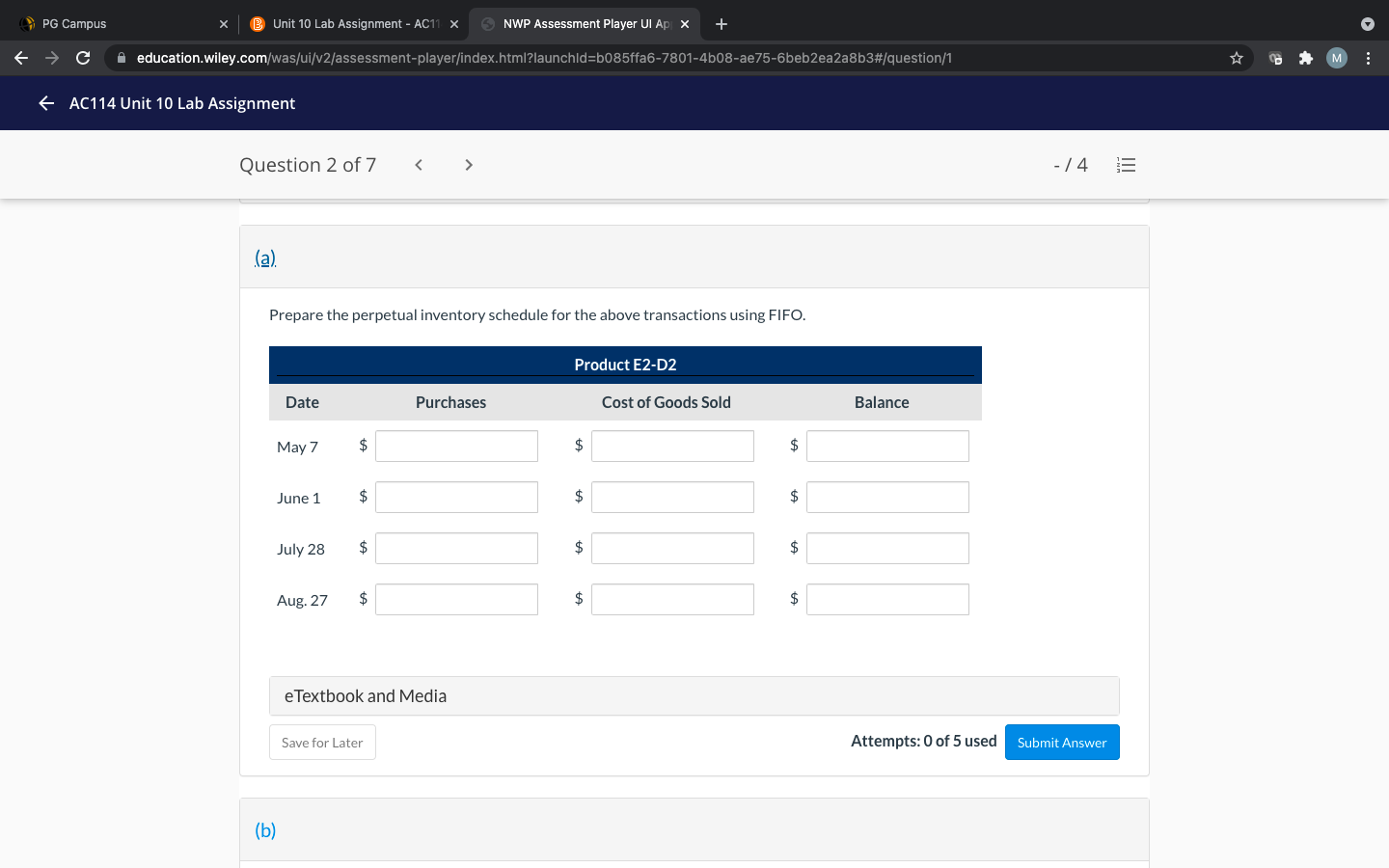Click the Save for Later button
The image size is (1389, 868).
click(322, 743)
